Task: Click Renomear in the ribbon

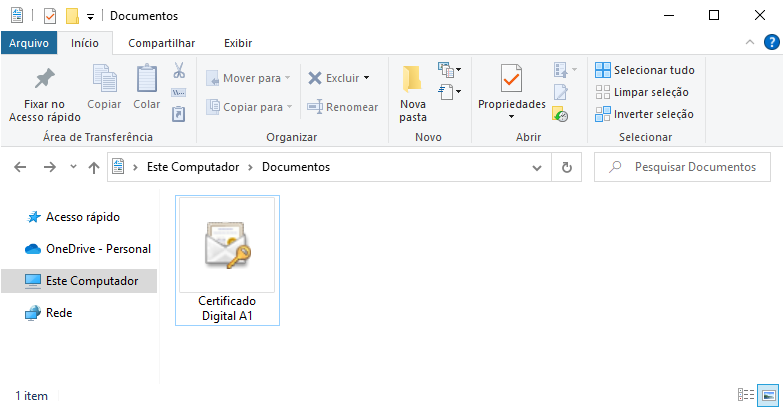Action: click(342, 107)
